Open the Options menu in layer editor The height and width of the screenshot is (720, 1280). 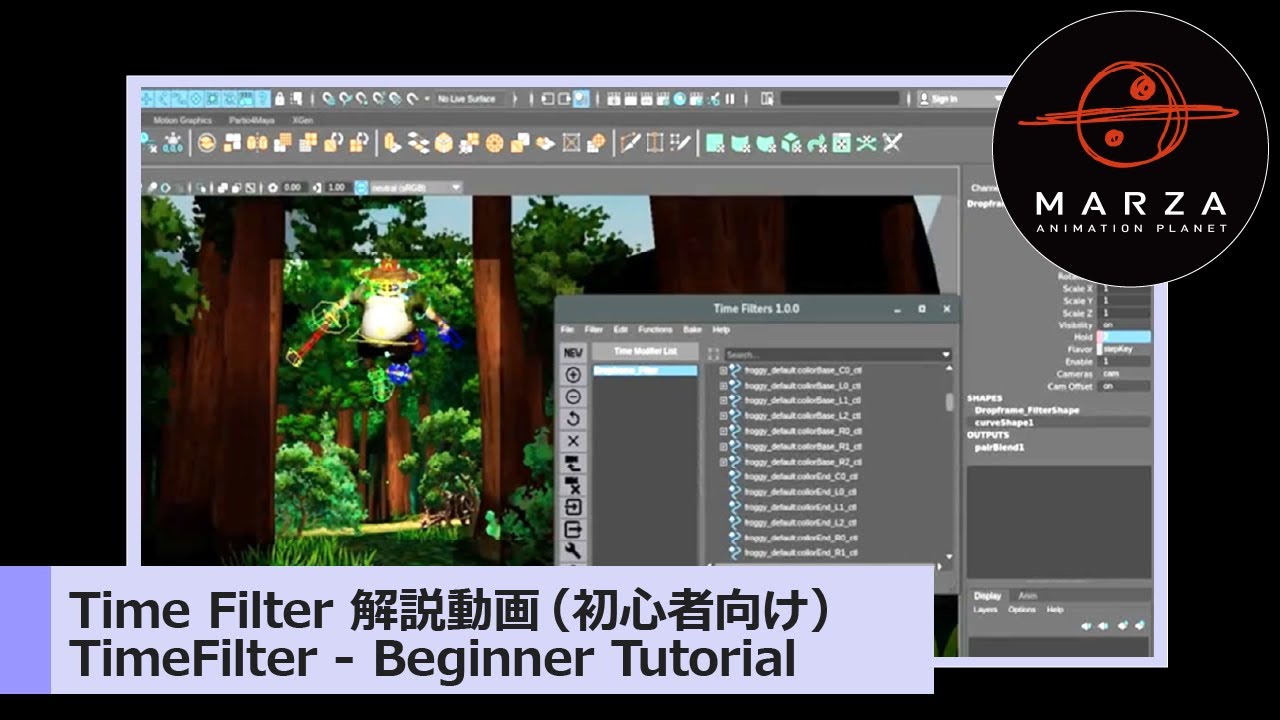click(x=1021, y=609)
